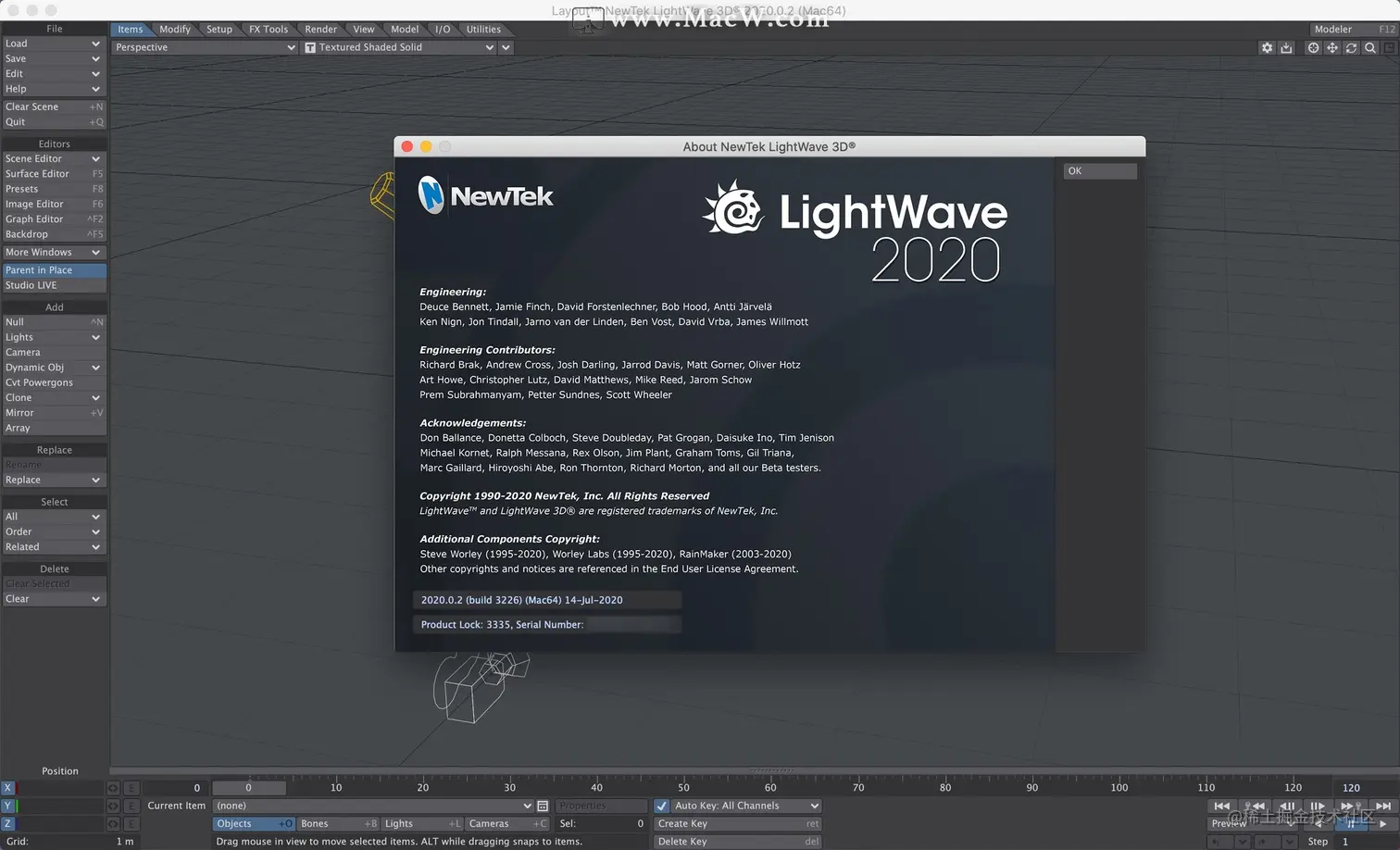1400x850 pixels.
Task: Open the Render tab
Action: coord(321,29)
